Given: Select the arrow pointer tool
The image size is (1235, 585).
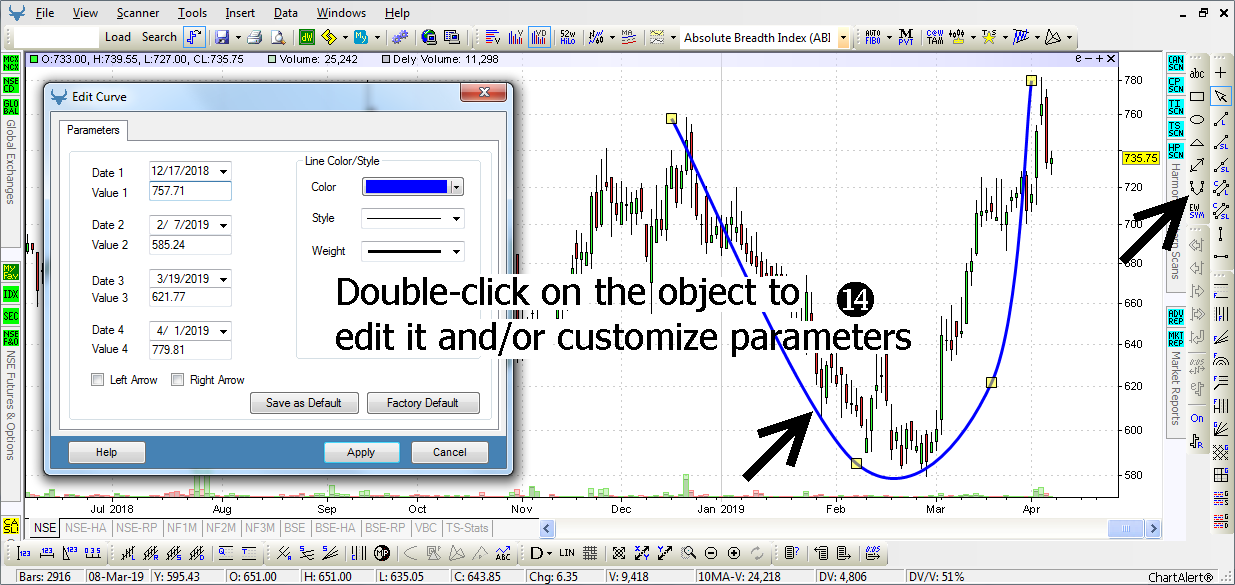Looking at the screenshot, I should [1220, 96].
